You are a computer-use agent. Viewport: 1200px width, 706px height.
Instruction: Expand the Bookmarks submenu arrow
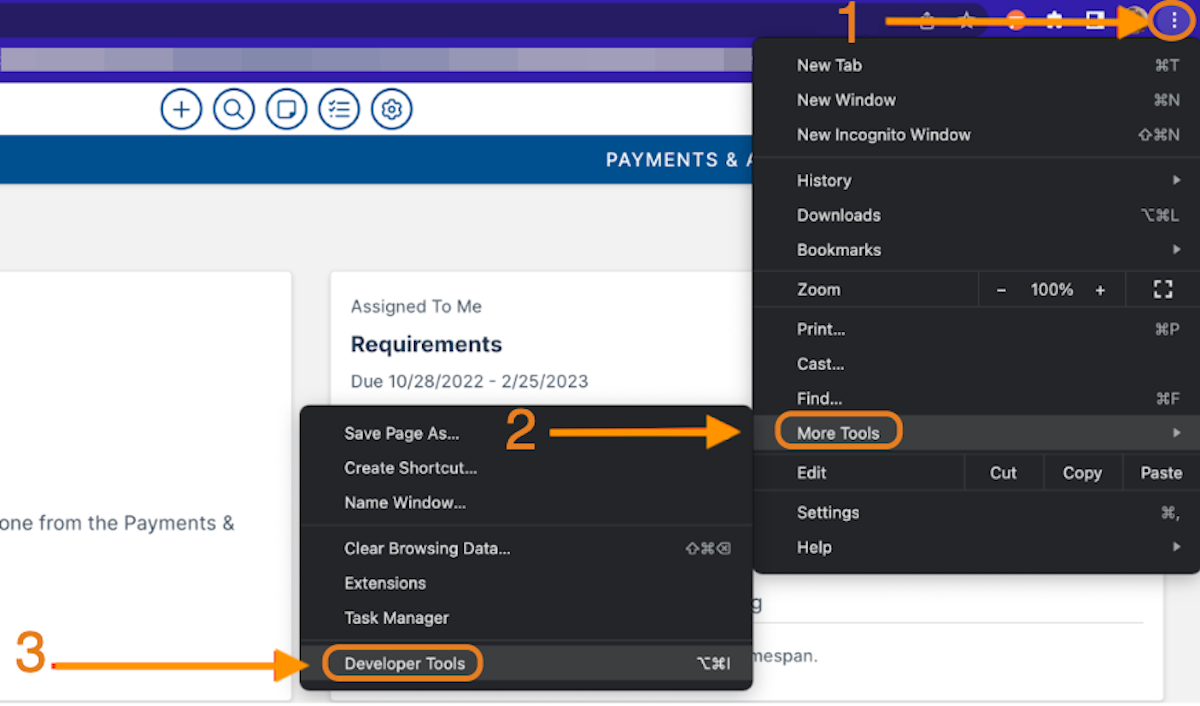(x=1177, y=249)
